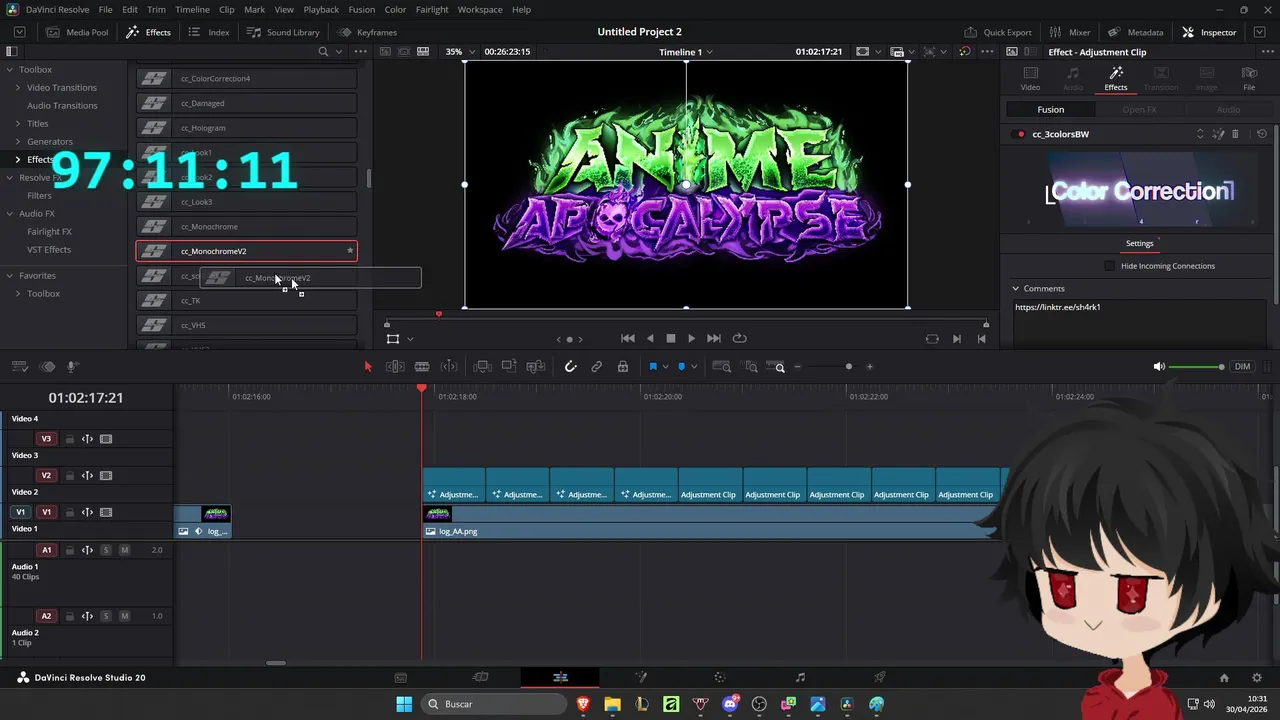
Task: Collapse the Favorites section
Action: (9, 276)
